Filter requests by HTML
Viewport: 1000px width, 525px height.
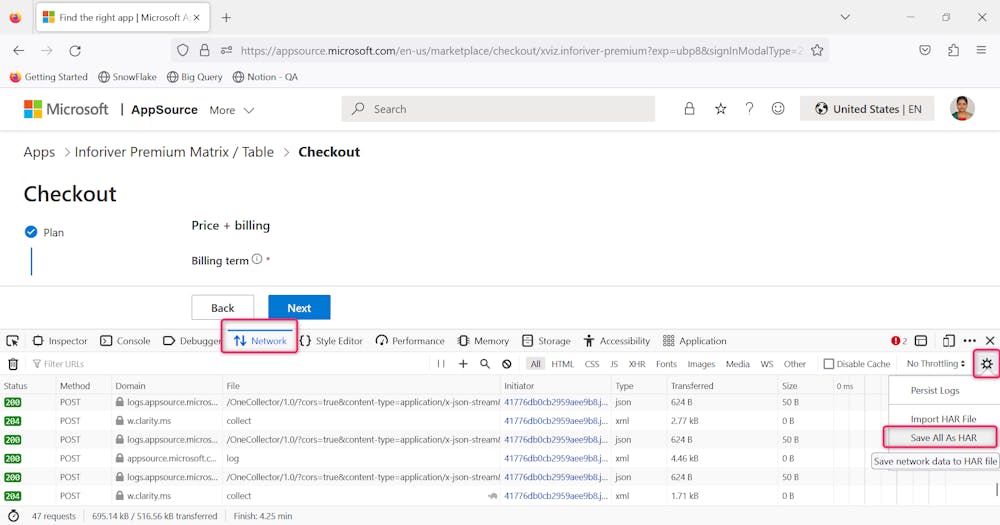[x=562, y=364]
